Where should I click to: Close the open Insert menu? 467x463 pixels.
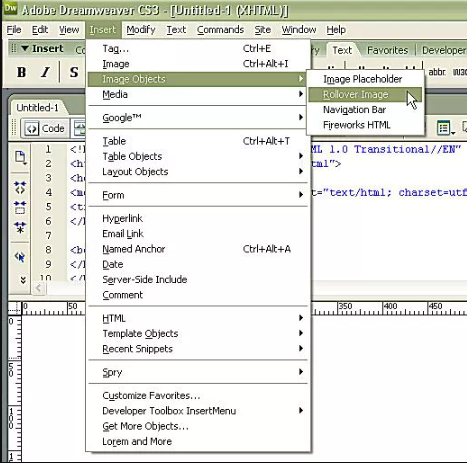tap(102, 30)
